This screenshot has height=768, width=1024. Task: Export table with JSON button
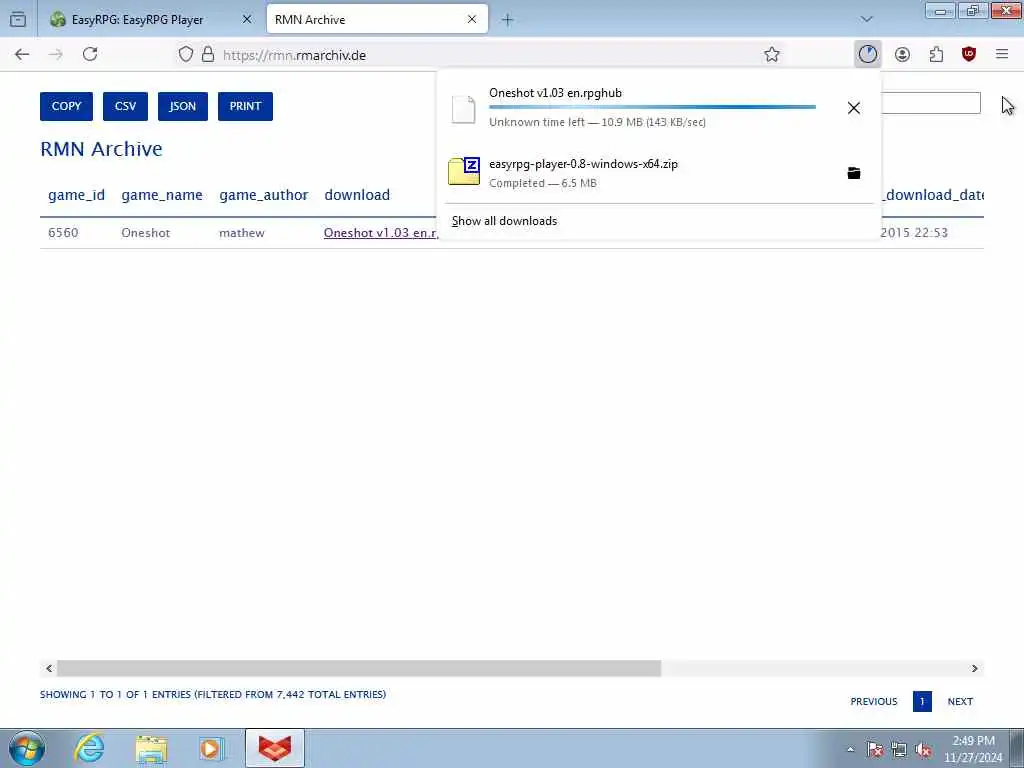point(183,106)
